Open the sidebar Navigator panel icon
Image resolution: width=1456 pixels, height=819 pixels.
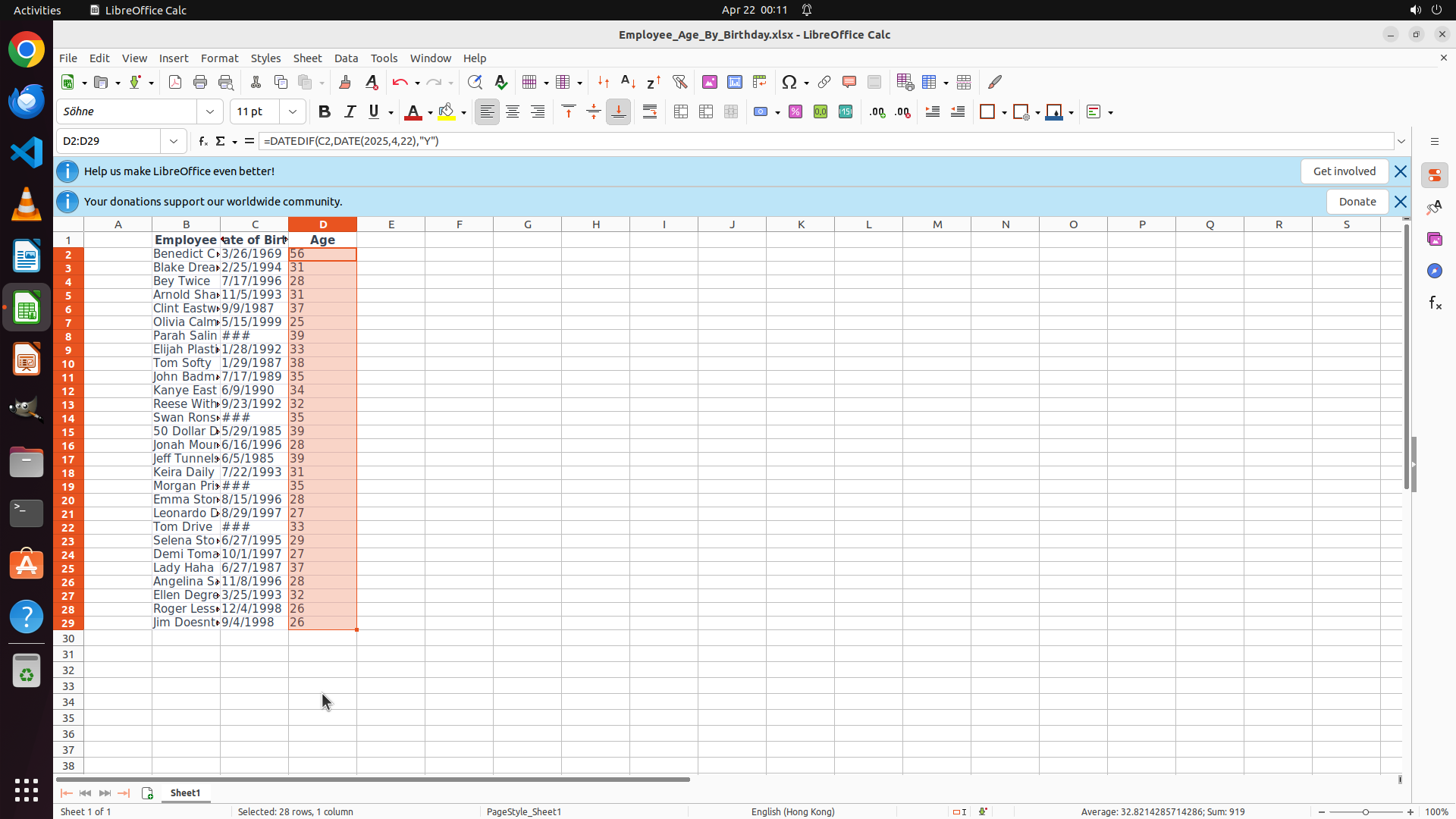point(1434,271)
